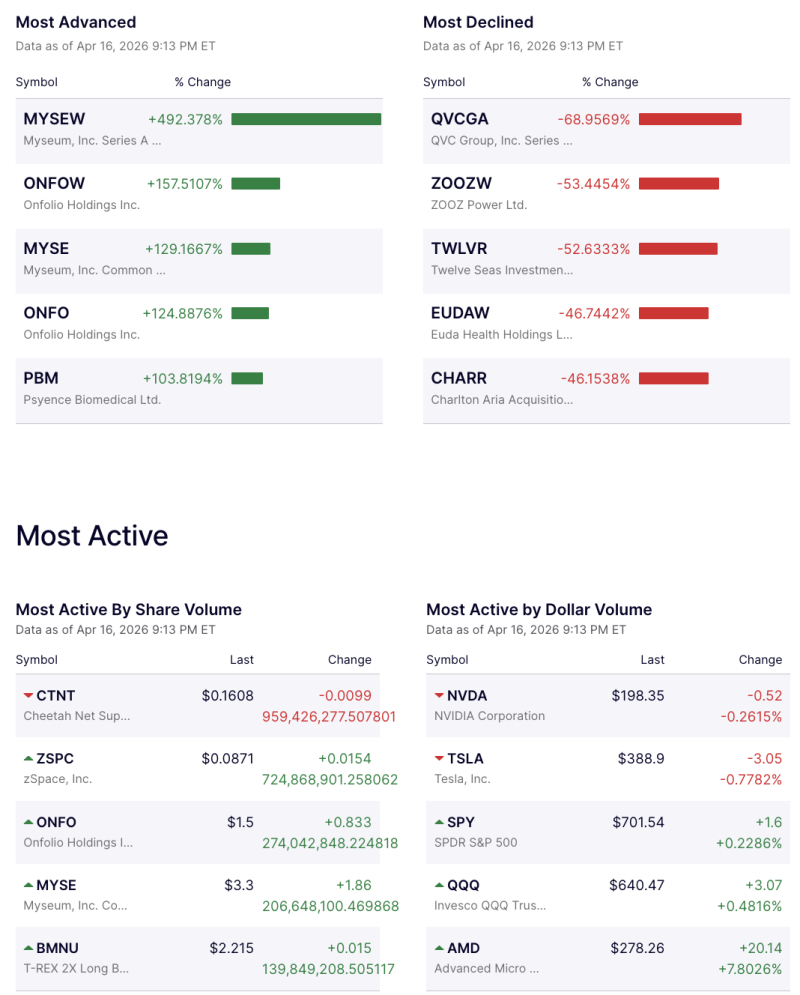Click the red down arrow beside CTNT
The height and width of the screenshot is (995, 800).
pos(26,693)
